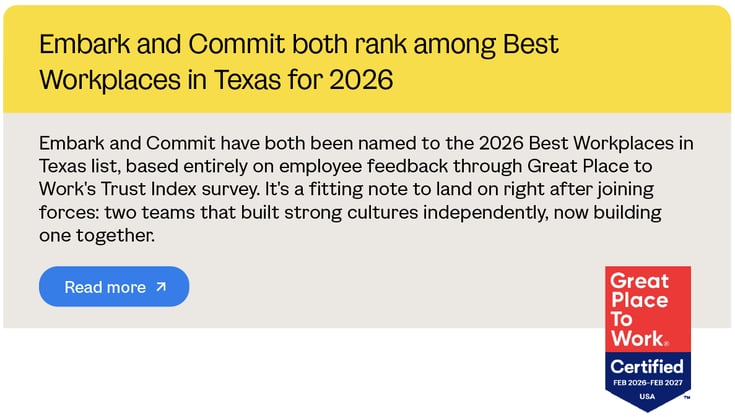Click the word 'Certified' on the badge
This screenshot has width=735, height=417.
click(647, 367)
